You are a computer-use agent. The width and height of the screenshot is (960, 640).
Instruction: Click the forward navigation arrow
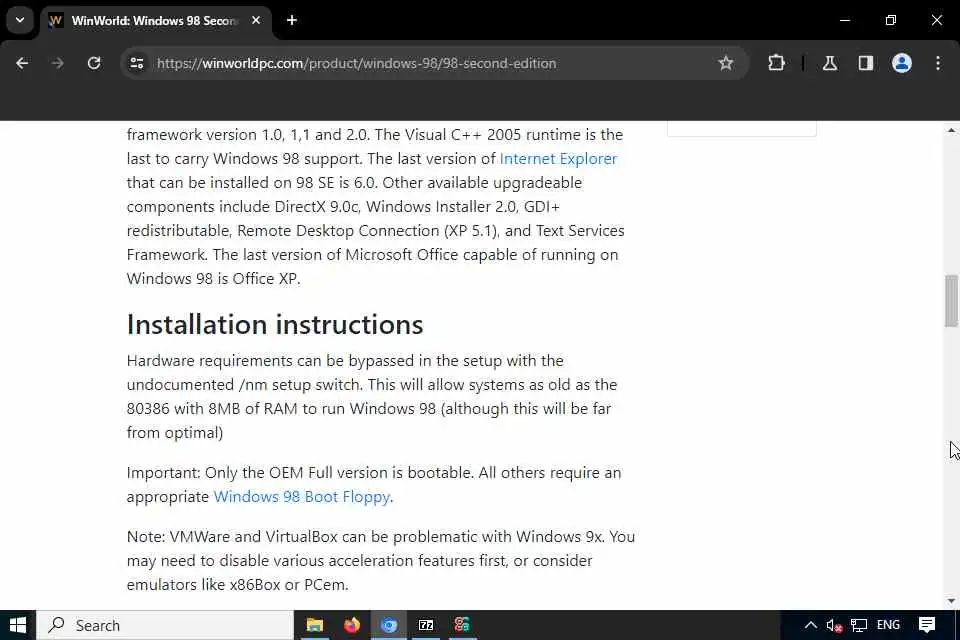58,63
